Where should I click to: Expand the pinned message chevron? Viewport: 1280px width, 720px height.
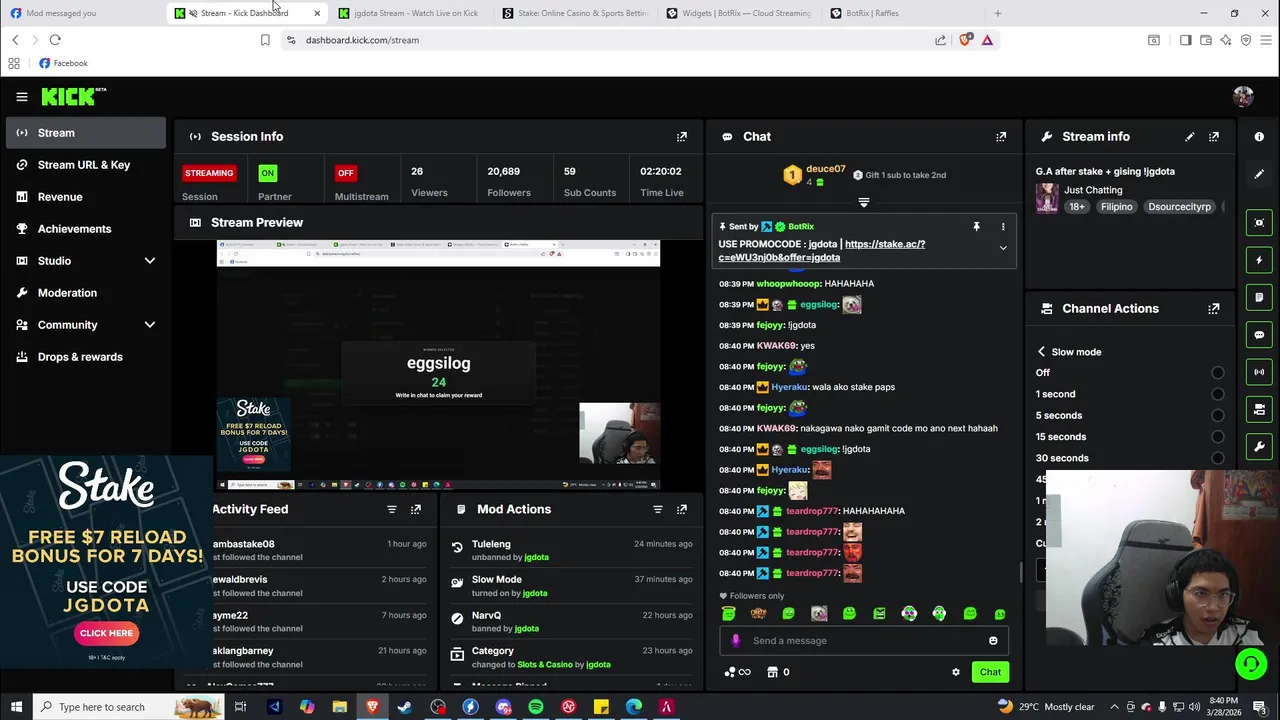[x=1003, y=249]
